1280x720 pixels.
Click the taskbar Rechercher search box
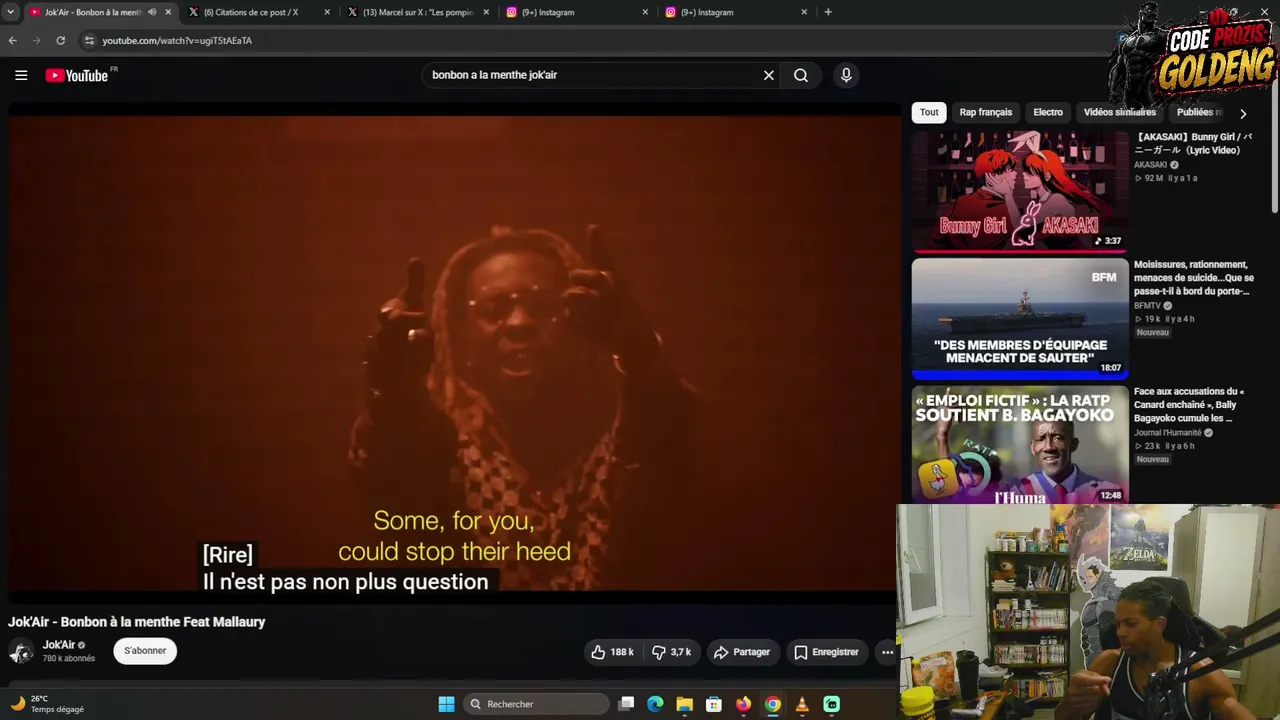pyautogui.click(x=537, y=704)
